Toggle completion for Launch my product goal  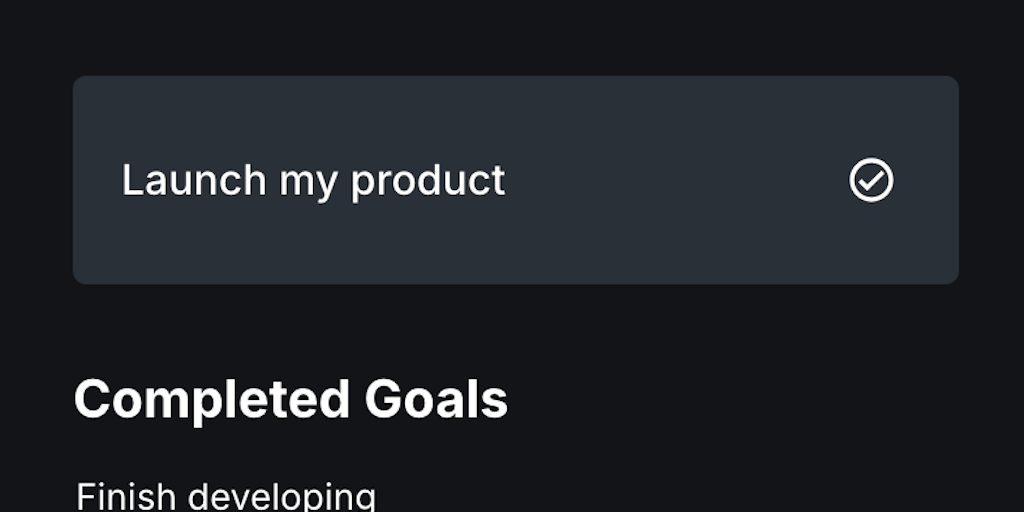pyautogui.click(x=871, y=181)
